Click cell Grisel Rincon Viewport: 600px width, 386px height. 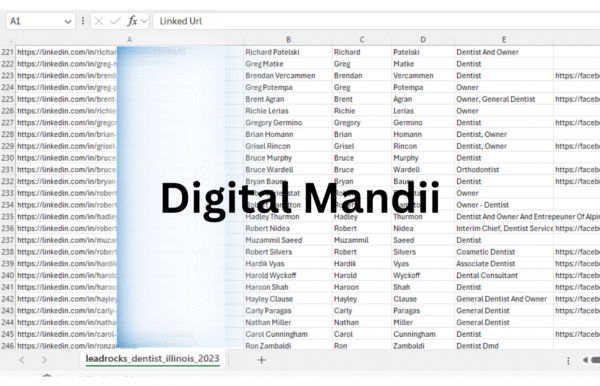click(288, 146)
